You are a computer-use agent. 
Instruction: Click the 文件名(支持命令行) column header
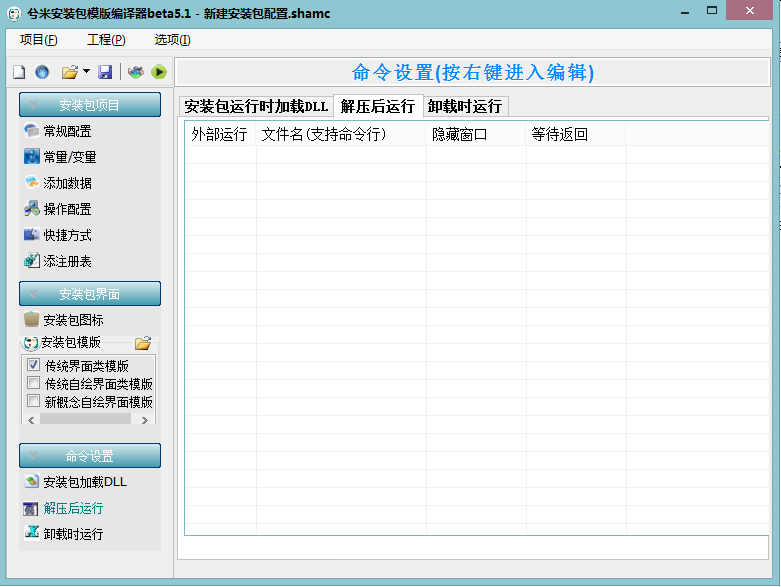[x=323, y=134]
